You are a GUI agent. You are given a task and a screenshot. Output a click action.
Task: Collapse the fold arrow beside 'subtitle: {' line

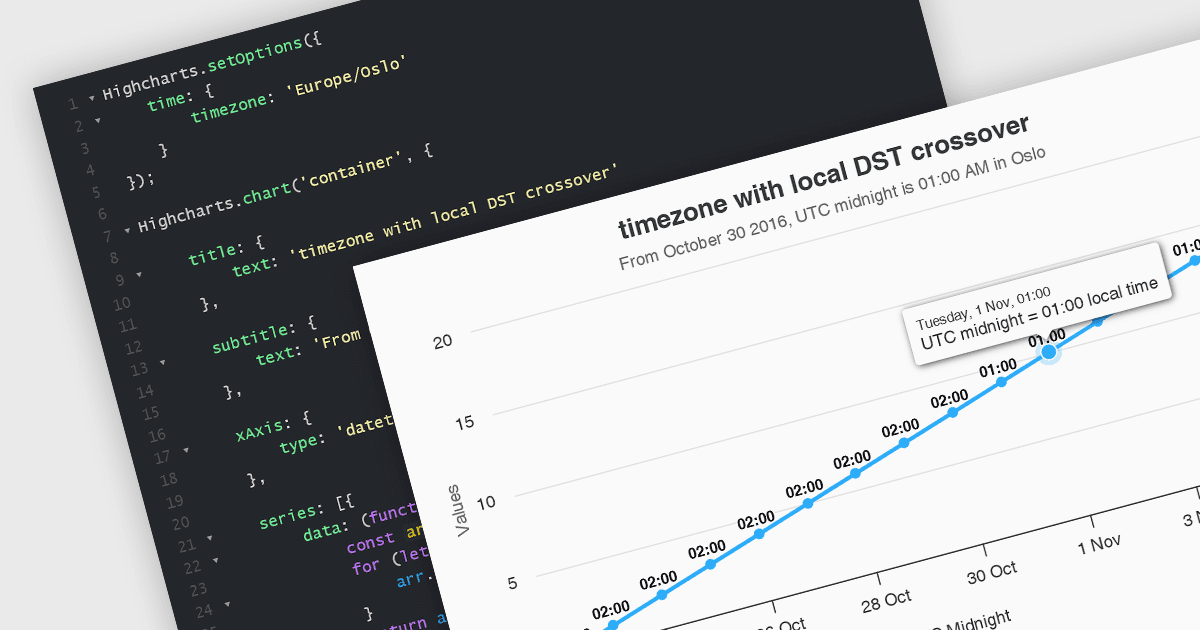tap(162, 365)
